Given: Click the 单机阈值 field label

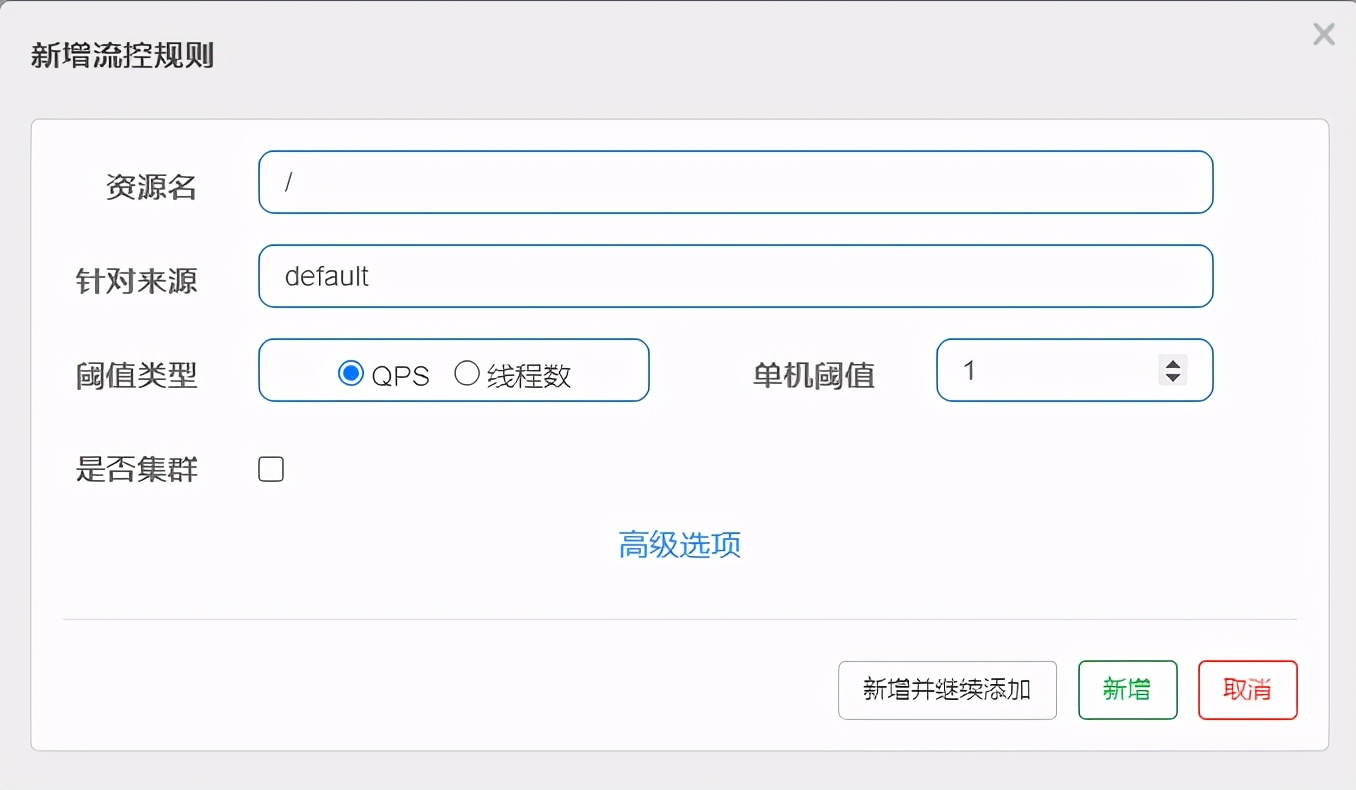Looking at the screenshot, I should [814, 376].
